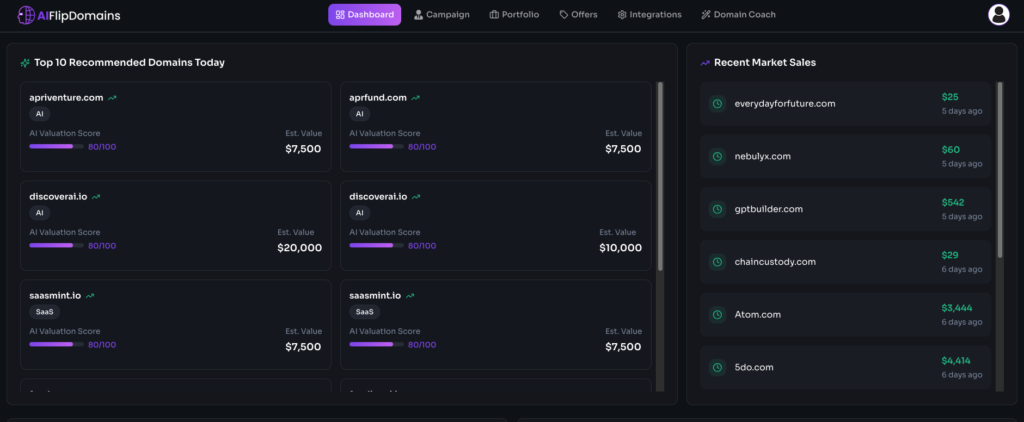Navigate to the Integrations tab
This screenshot has height=422, width=1024.
[649, 14]
